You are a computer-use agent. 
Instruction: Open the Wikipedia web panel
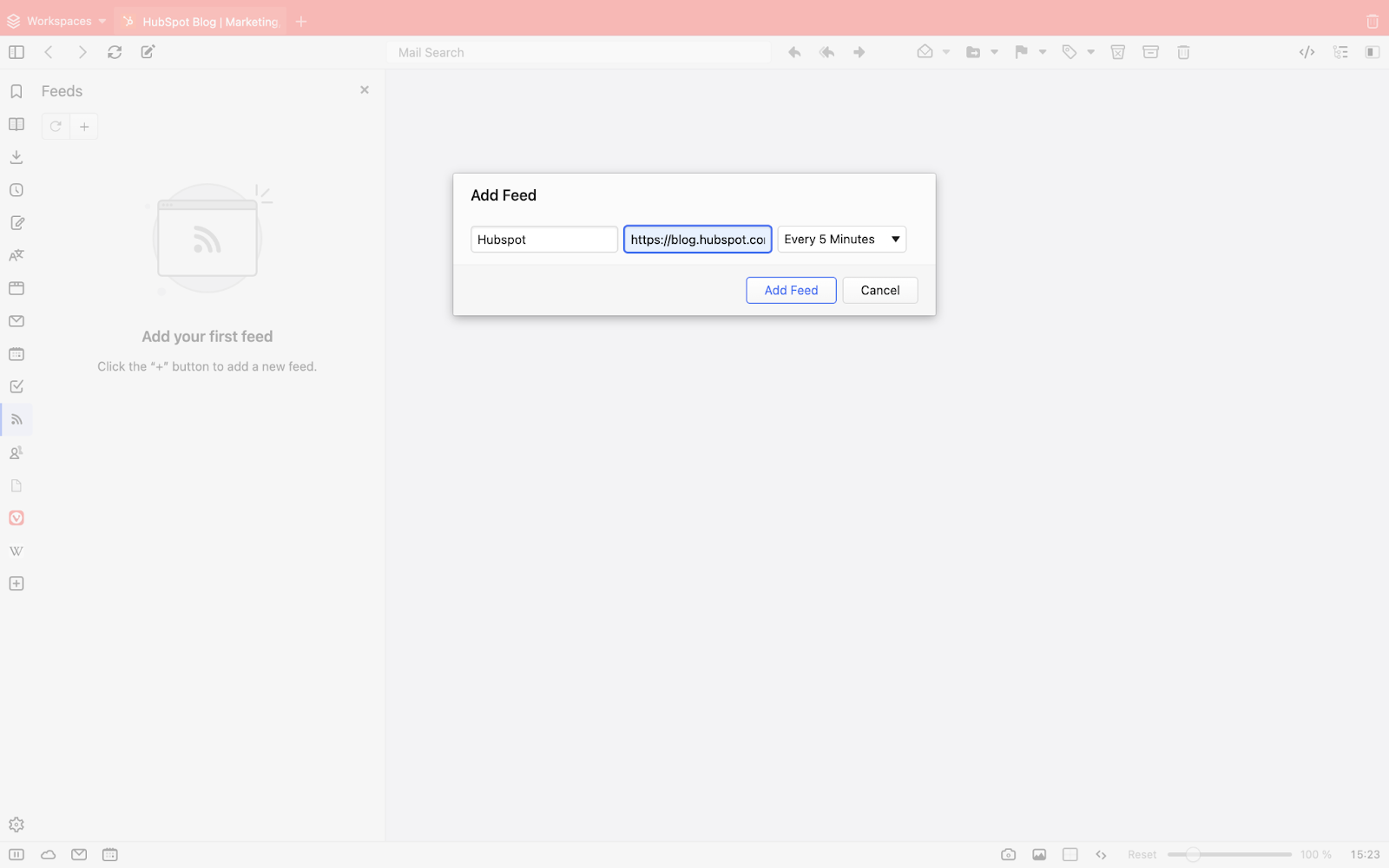(16, 551)
